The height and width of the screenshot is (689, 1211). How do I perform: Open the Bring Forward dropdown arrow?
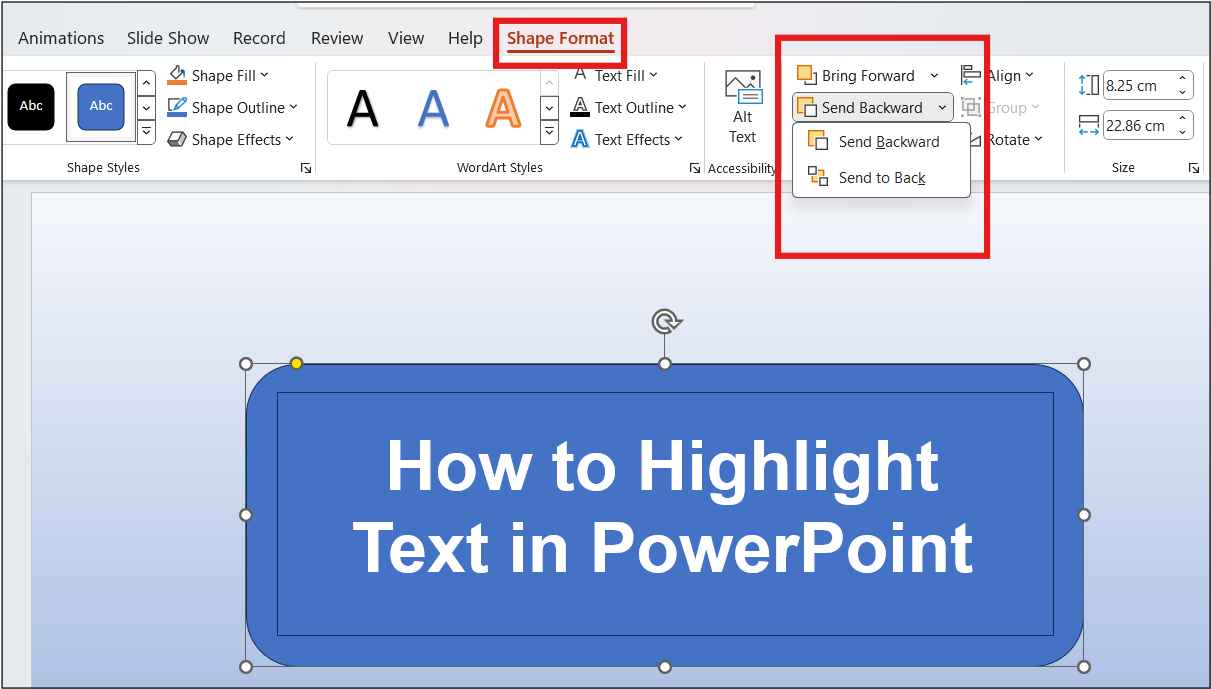[934, 75]
